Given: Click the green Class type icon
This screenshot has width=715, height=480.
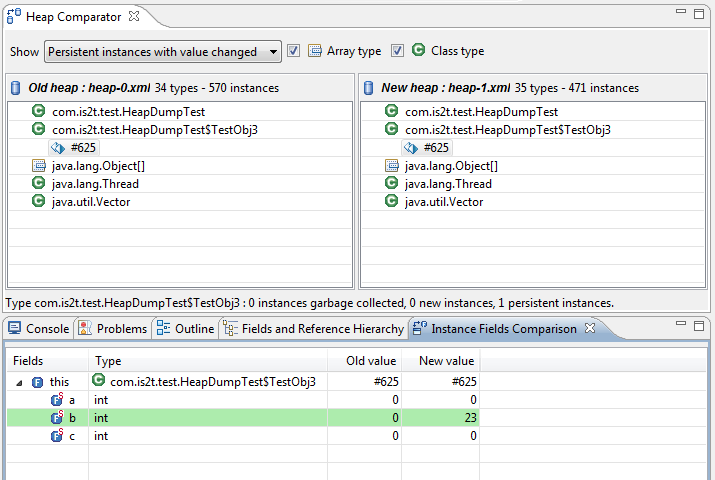Looking at the screenshot, I should (x=418, y=51).
